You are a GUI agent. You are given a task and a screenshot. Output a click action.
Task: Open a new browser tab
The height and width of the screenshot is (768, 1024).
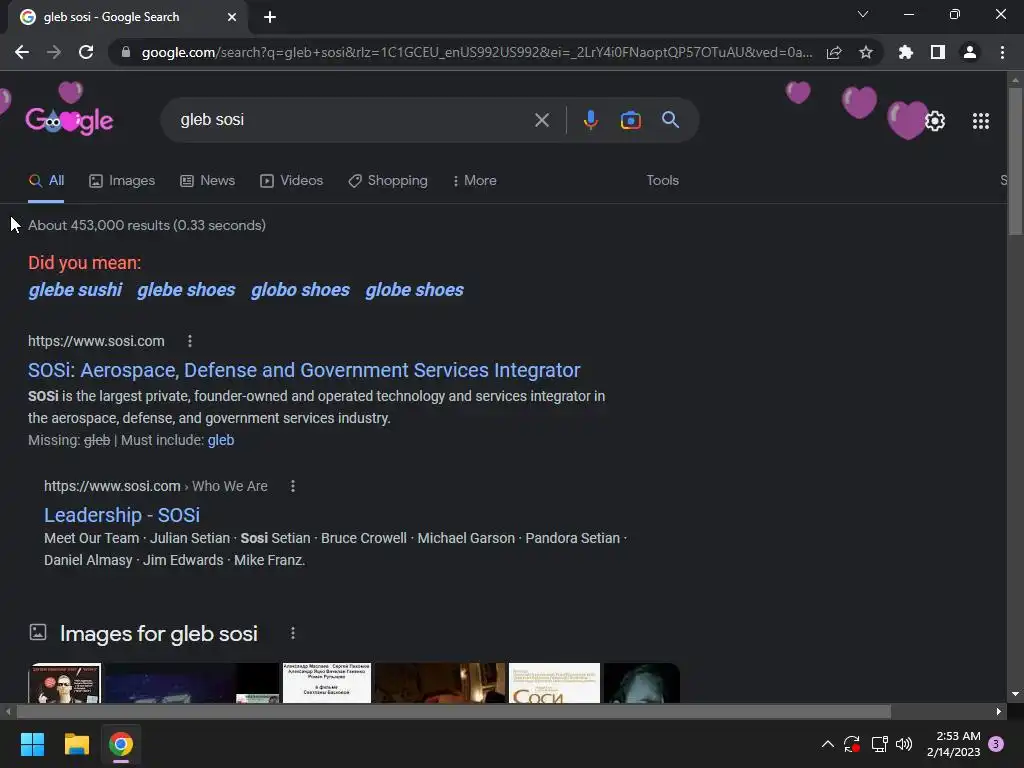[x=270, y=17]
